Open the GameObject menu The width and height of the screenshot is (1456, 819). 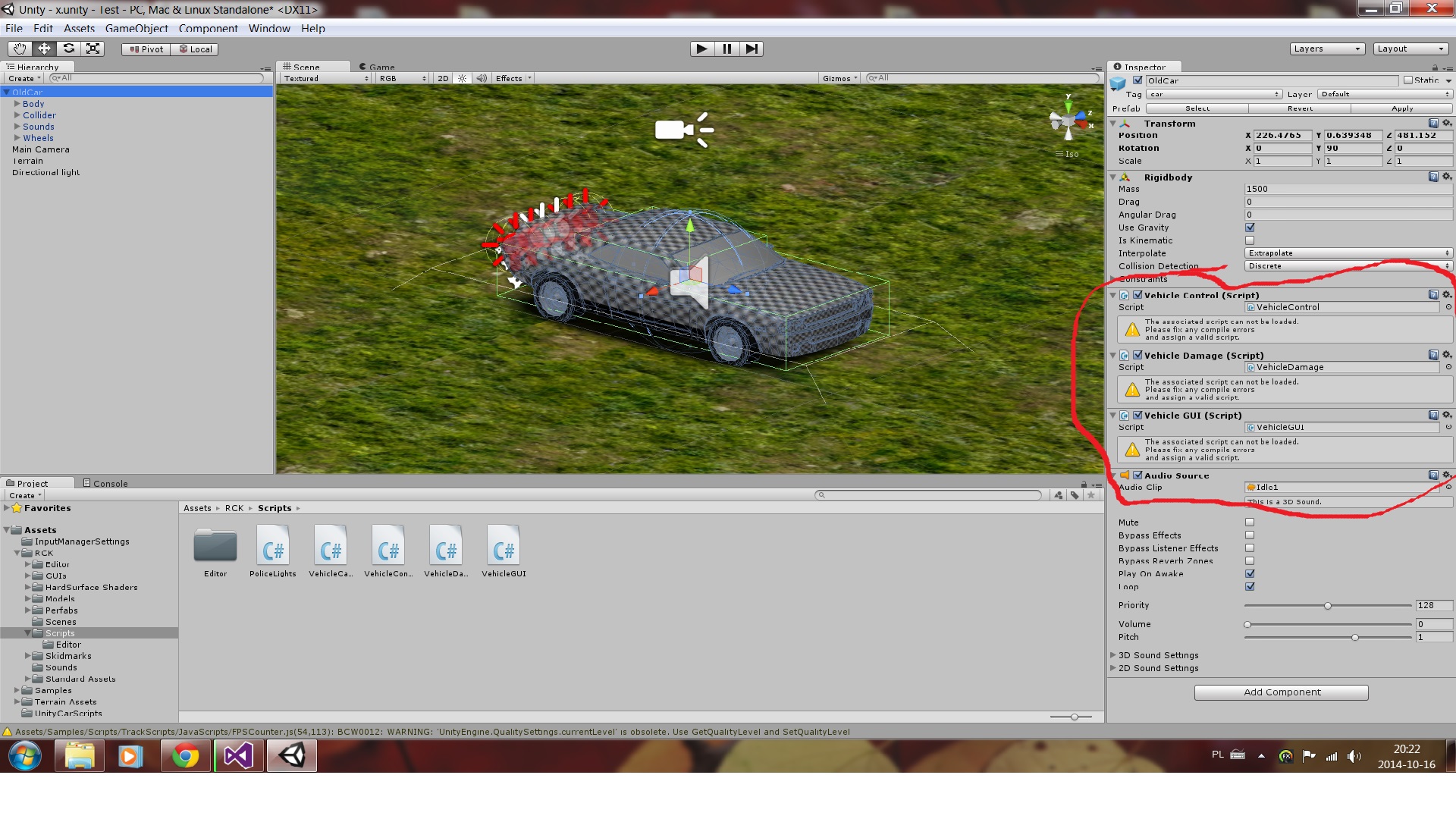click(x=136, y=28)
